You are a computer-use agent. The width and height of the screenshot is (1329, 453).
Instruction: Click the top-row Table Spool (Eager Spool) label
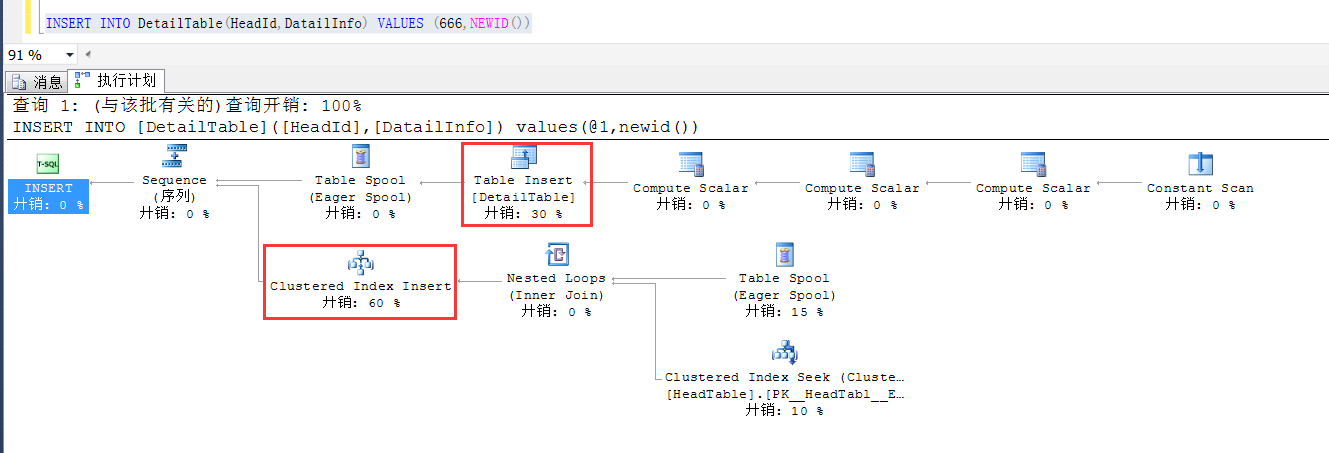pyautogui.click(x=360, y=188)
